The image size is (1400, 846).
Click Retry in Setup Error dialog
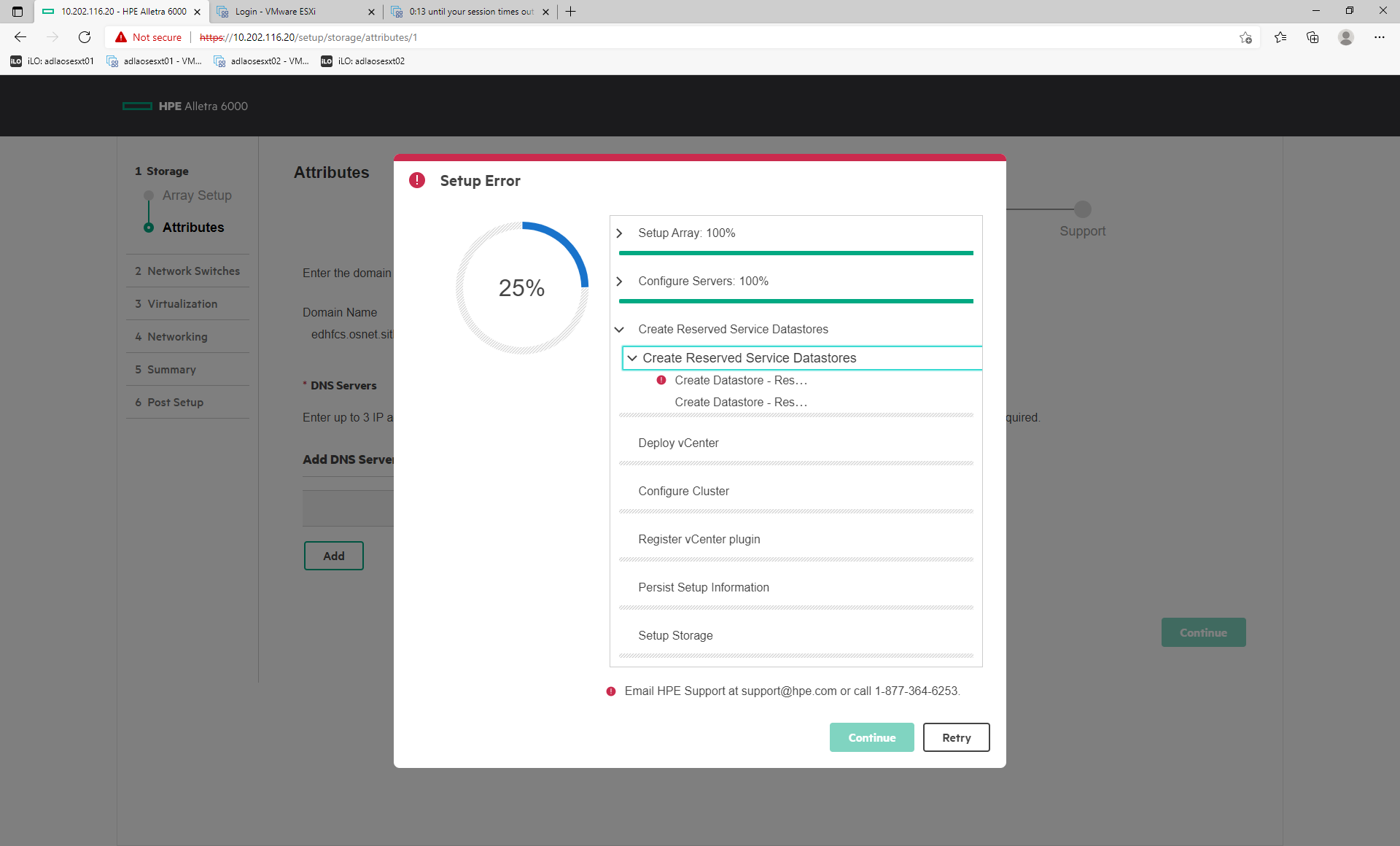point(956,737)
